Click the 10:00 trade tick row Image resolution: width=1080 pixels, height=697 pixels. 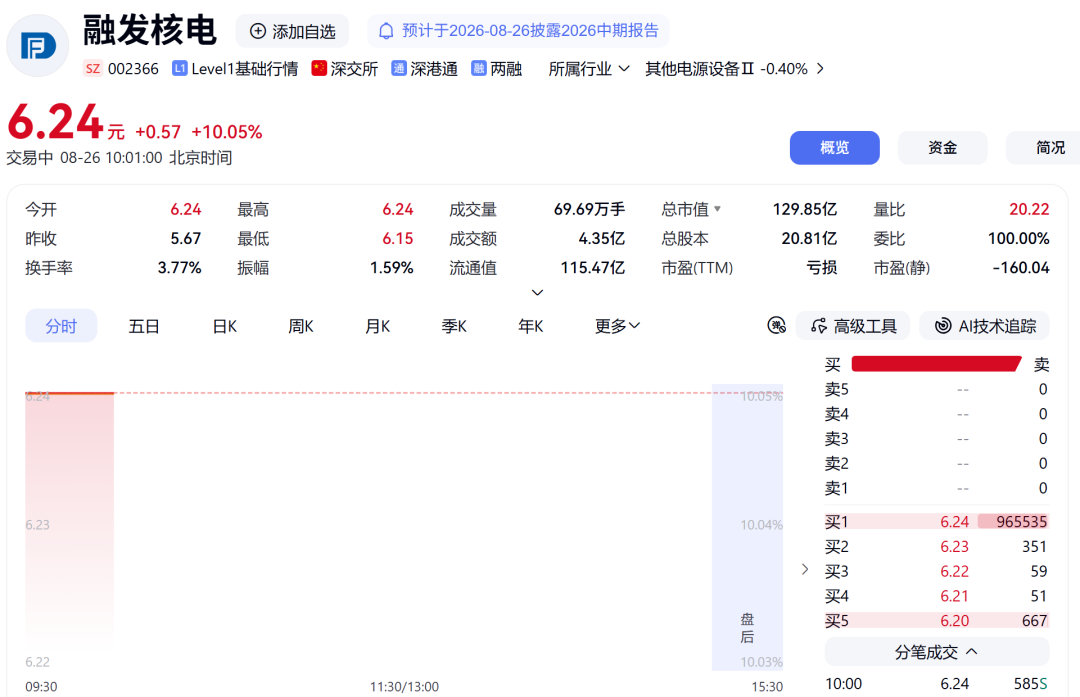[937, 684]
